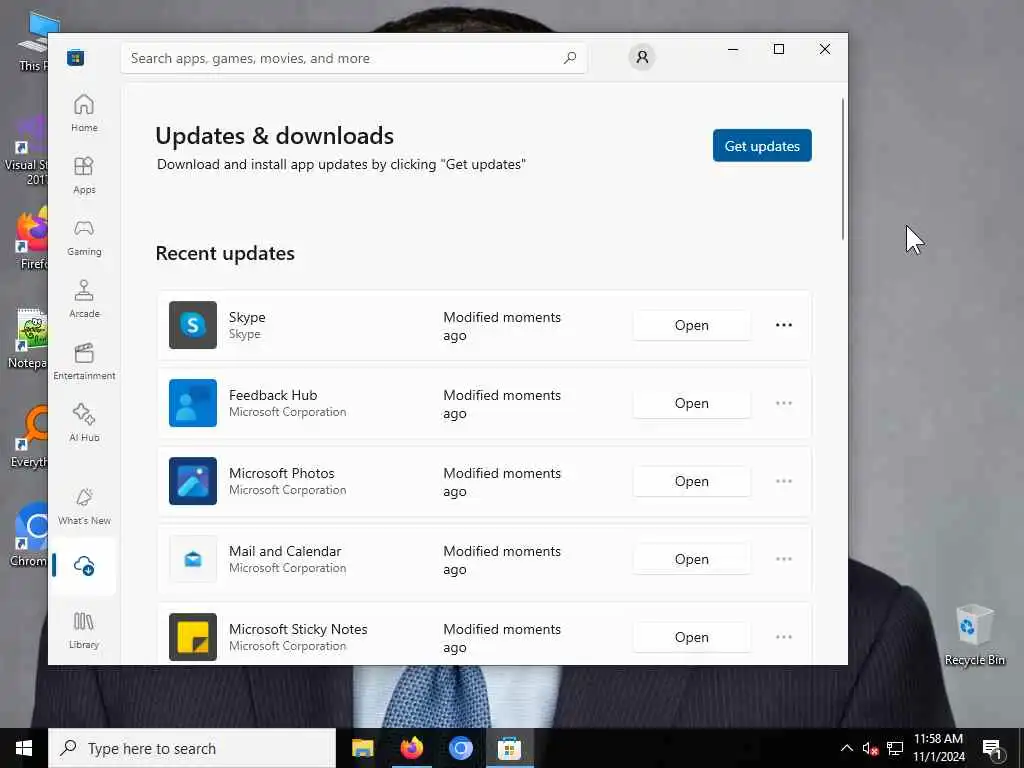
Task: Open the Entertainment section
Action: point(84,362)
